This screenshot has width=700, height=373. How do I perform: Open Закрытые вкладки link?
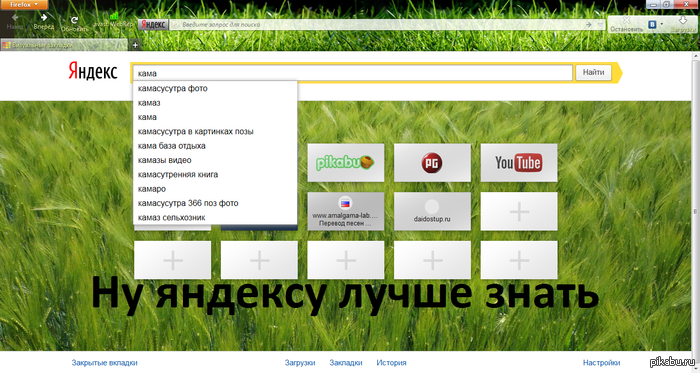coord(104,363)
